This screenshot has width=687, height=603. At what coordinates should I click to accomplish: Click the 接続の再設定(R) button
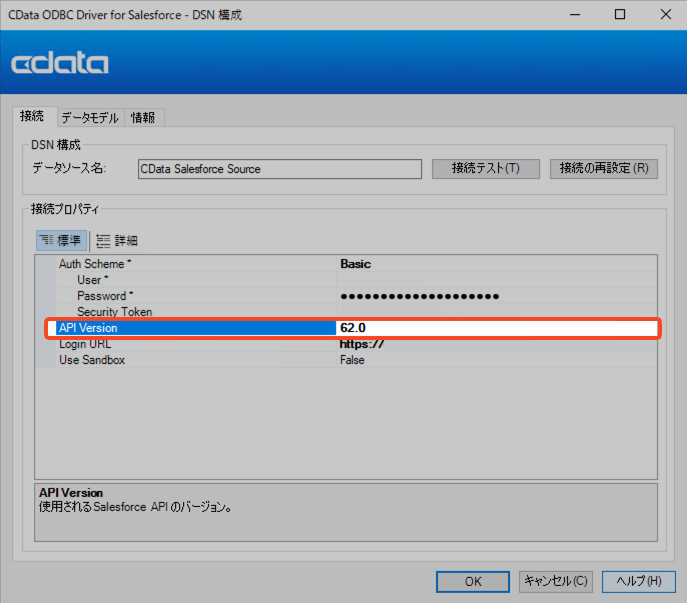(x=604, y=169)
